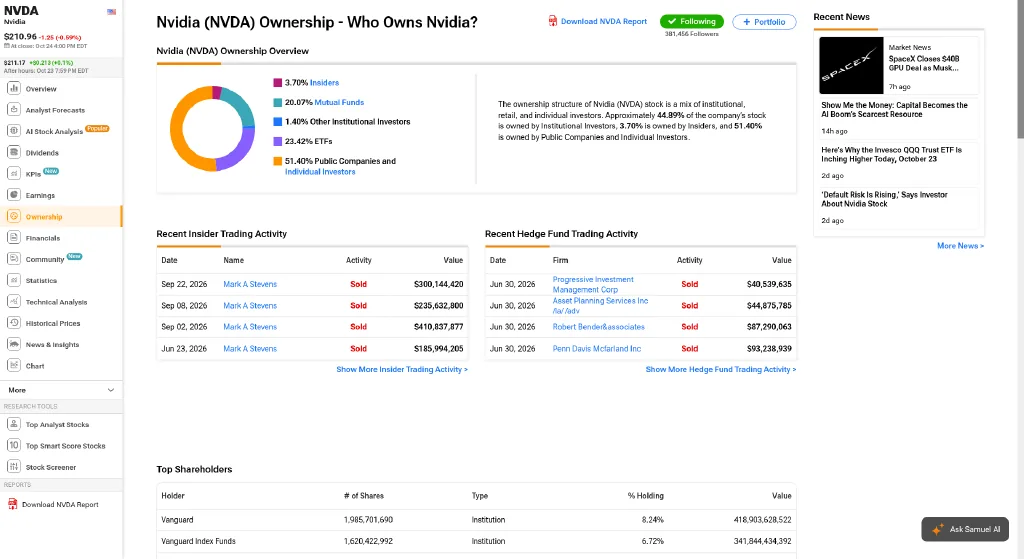Click the Community sidebar icon

point(14,259)
